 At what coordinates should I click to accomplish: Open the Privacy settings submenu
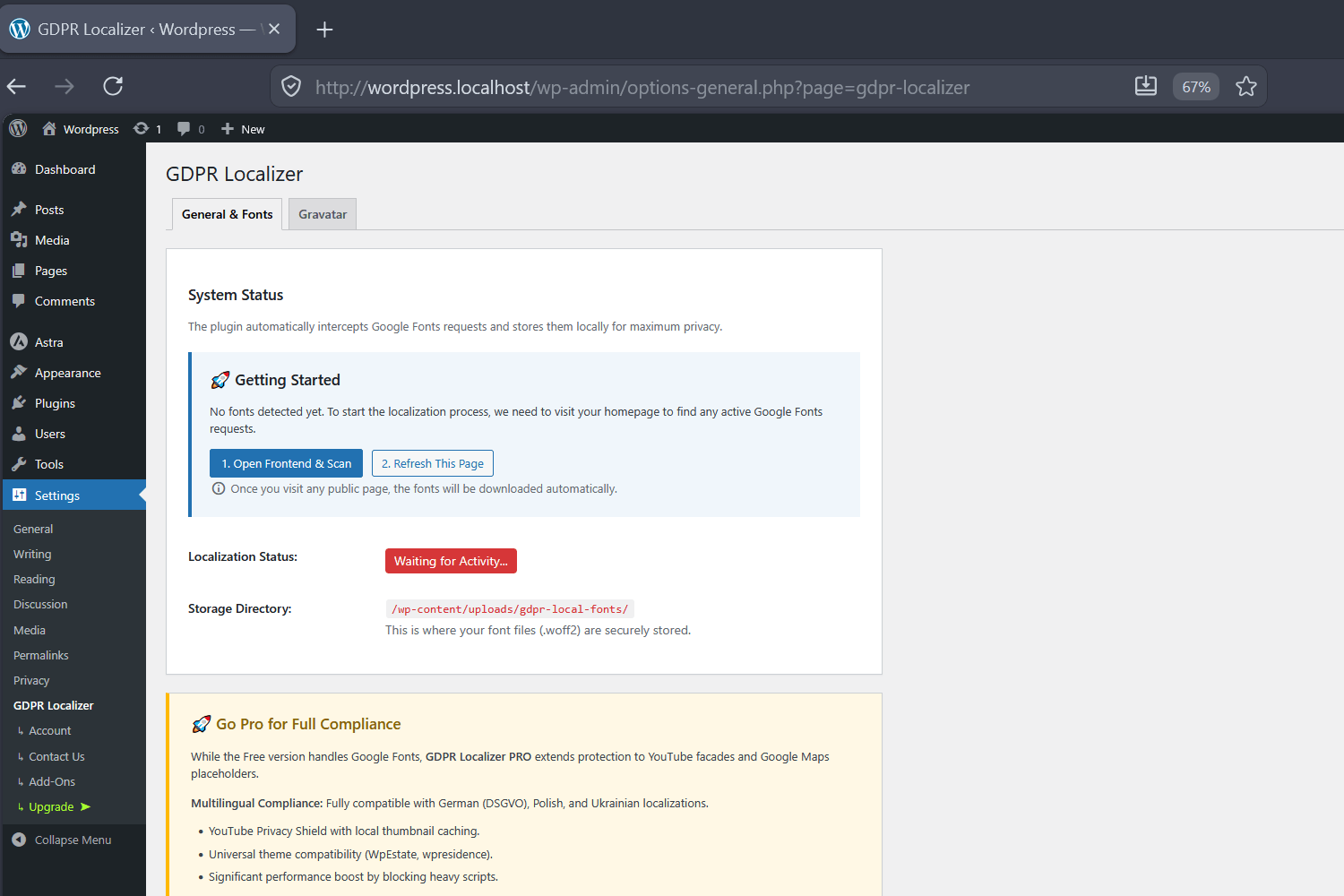pos(31,680)
